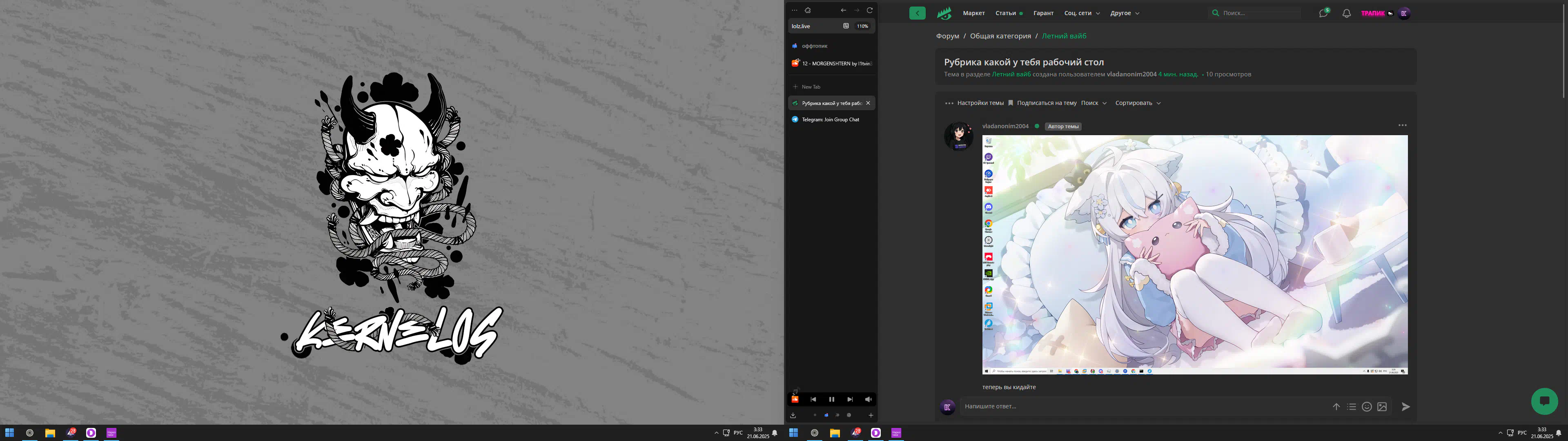This screenshot has width=1568, height=441.
Task: Close the Рубрика какой у тебя tab
Action: click(x=868, y=103)
